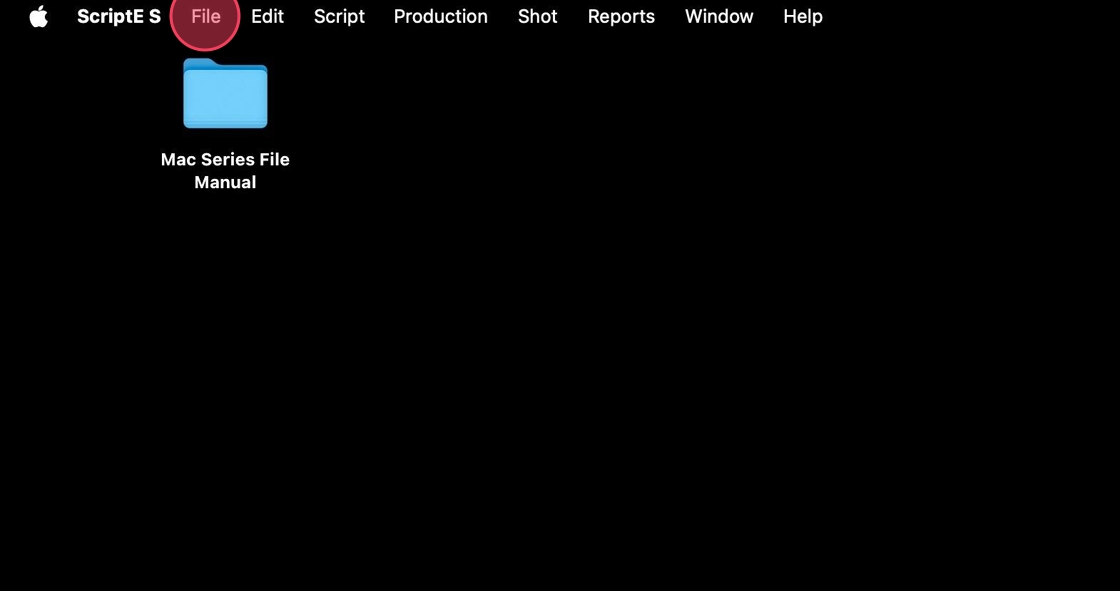
Task: Open the File menu
Action: (206, 16)
